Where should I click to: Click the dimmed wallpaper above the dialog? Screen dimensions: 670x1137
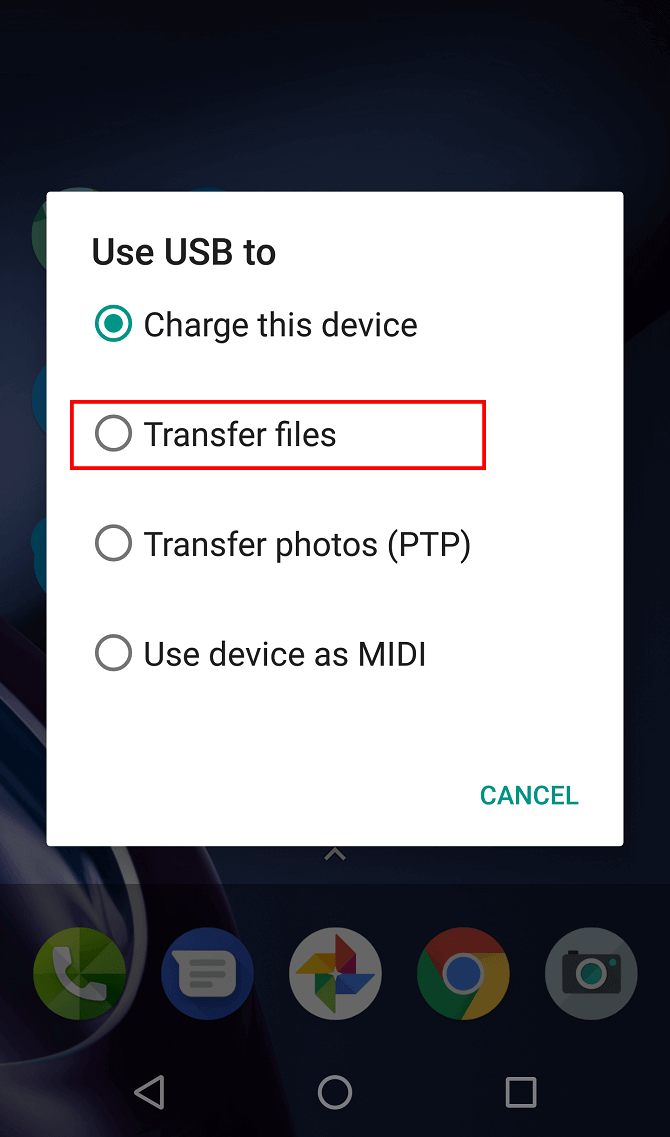pos(335,94)
